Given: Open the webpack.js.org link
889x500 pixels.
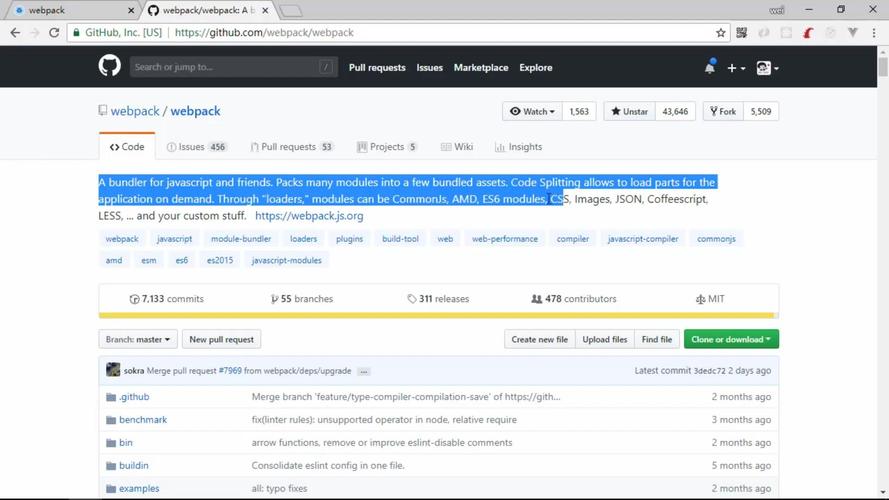Looking at the screenshot, I should point(309,215).
